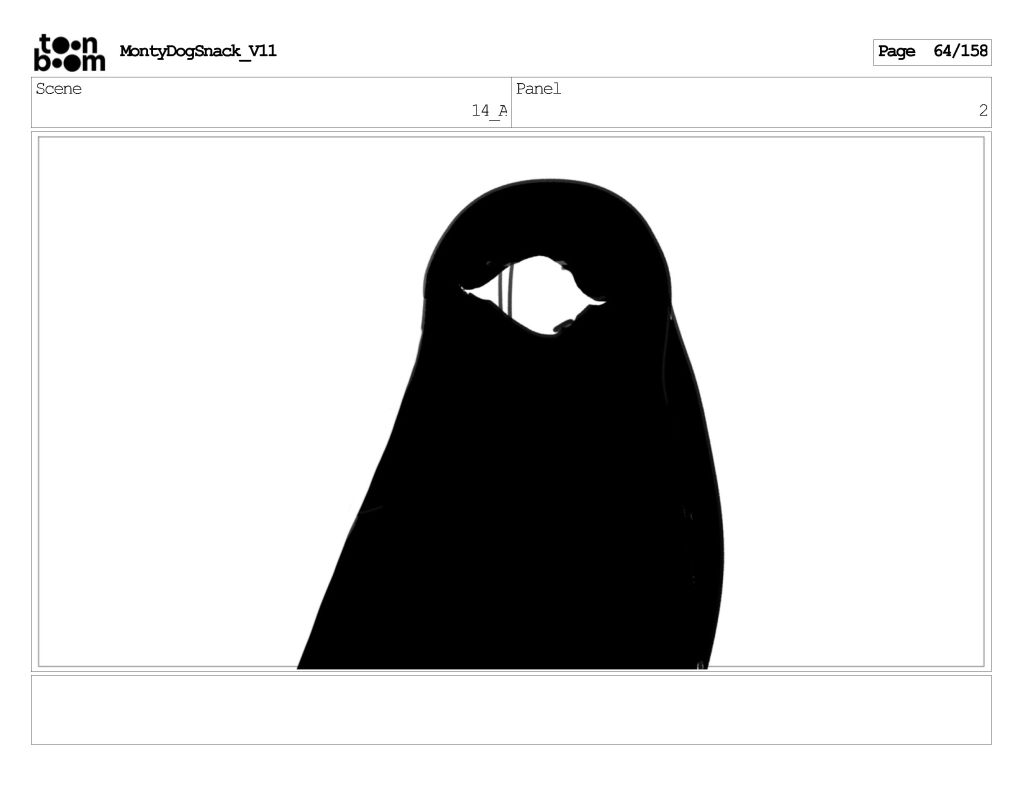Click the black silhouette figure's body
Screen dimensions: 1024x791
tap(530, 500)
